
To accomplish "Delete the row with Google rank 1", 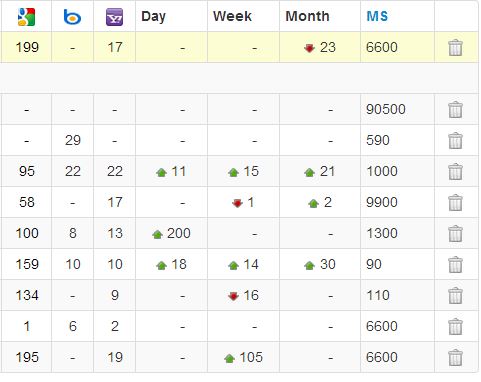I will click(455, 326).
